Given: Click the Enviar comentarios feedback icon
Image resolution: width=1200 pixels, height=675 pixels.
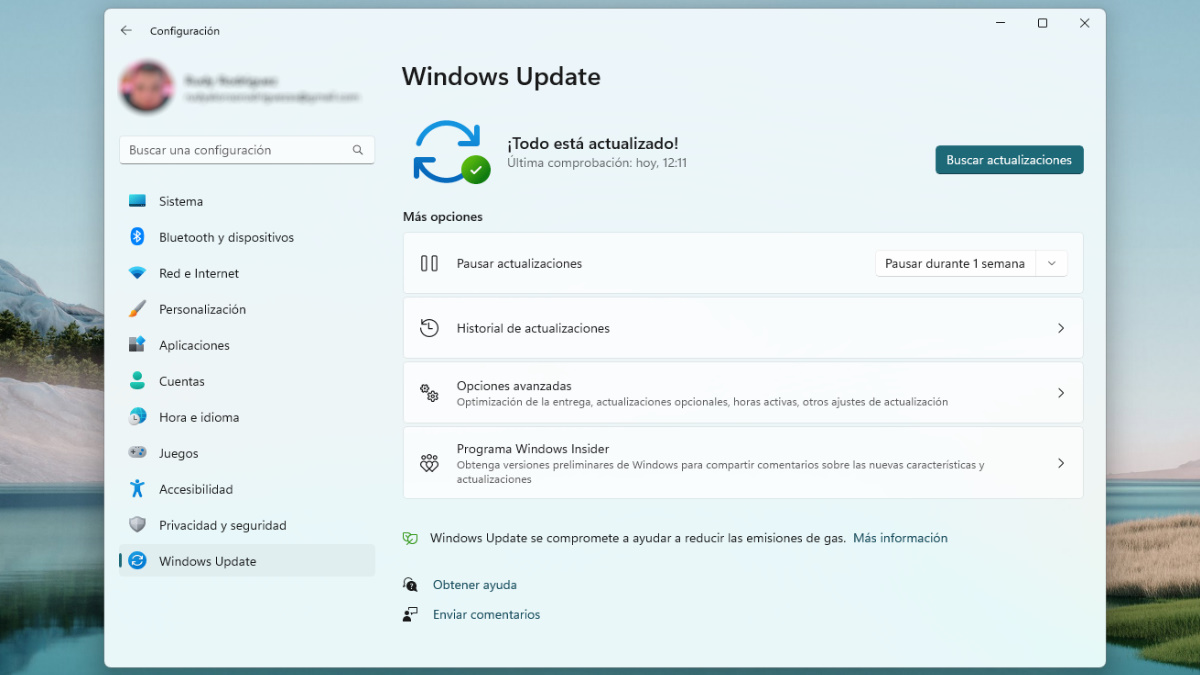Looking at the screenshot, I should coord(410,615).
